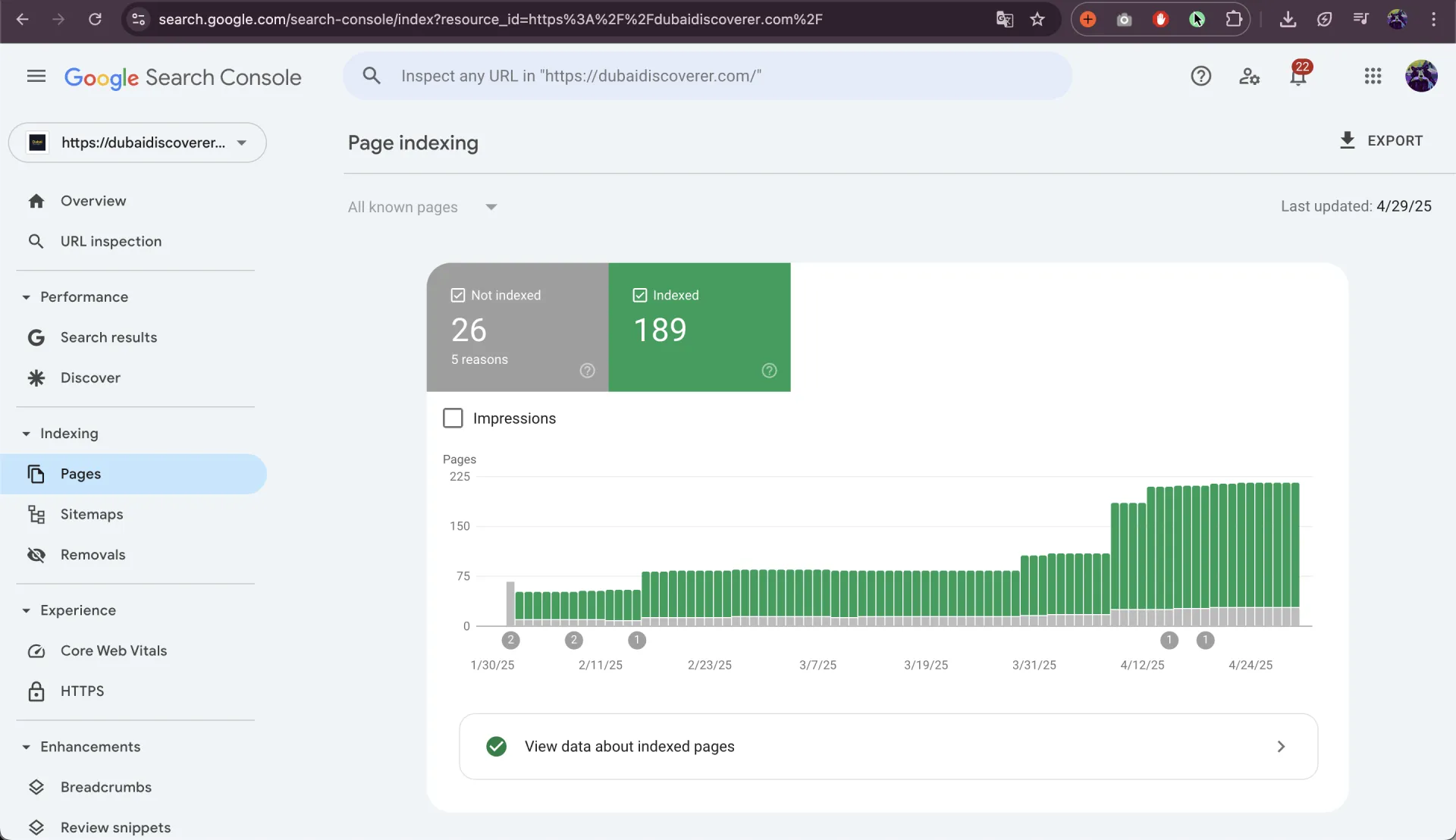The image size is (1456, 840).
Task: Open the main hamburger menu
Action: (x=36, y=76)
